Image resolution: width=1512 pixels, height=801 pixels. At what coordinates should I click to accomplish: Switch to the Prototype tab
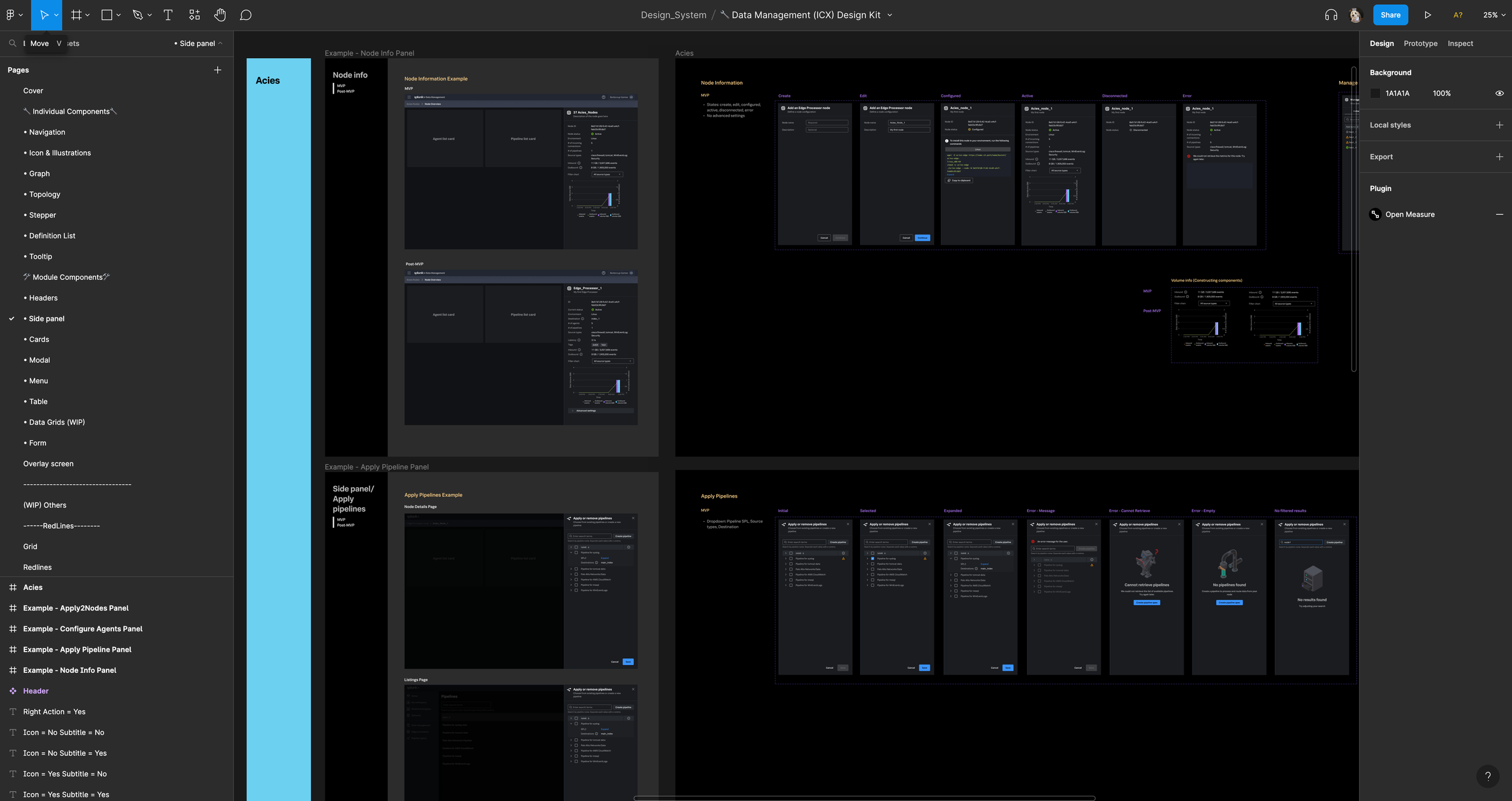coord(1420,44)
